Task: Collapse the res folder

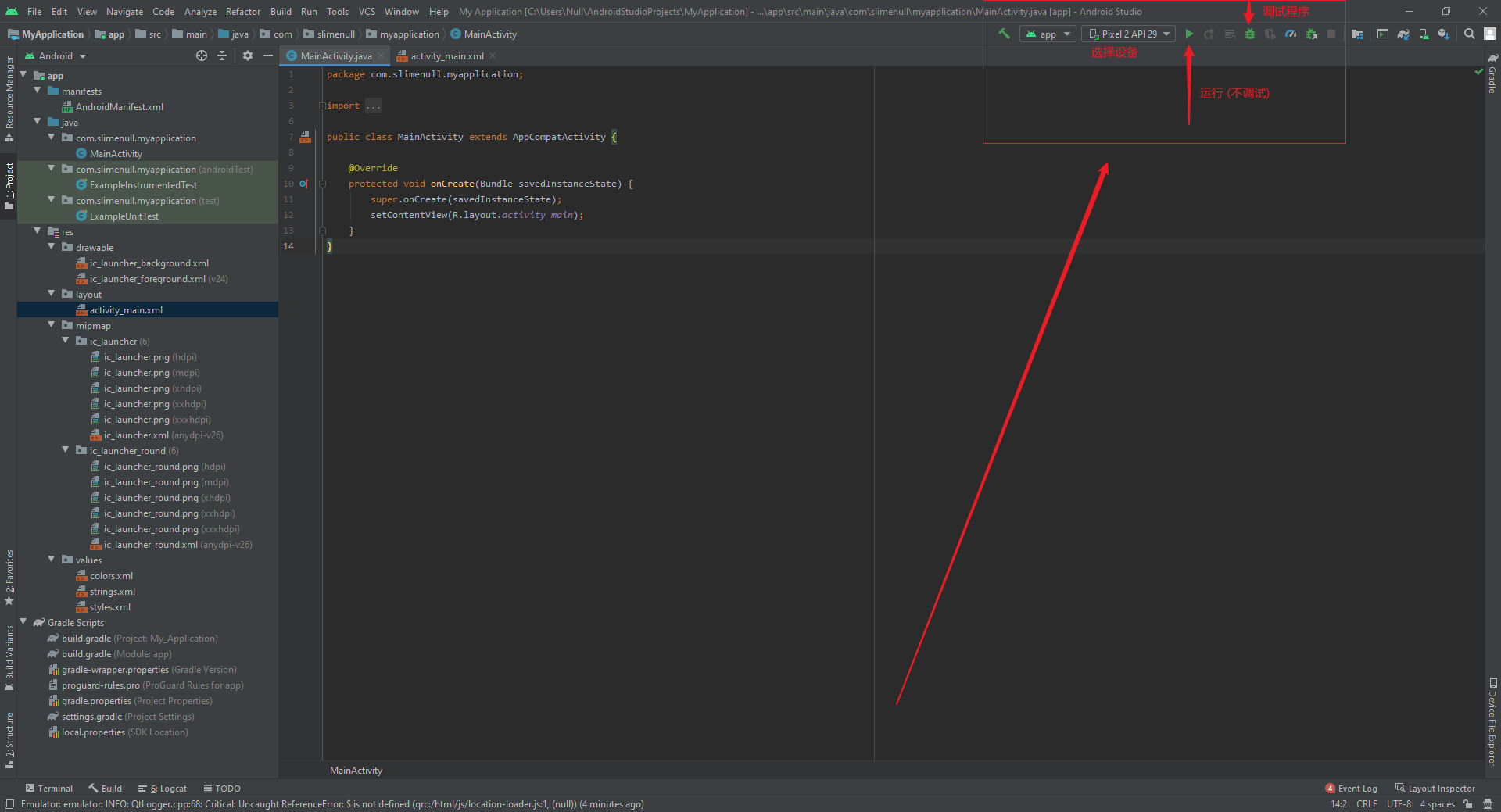Action: click(x=38, y=231)
